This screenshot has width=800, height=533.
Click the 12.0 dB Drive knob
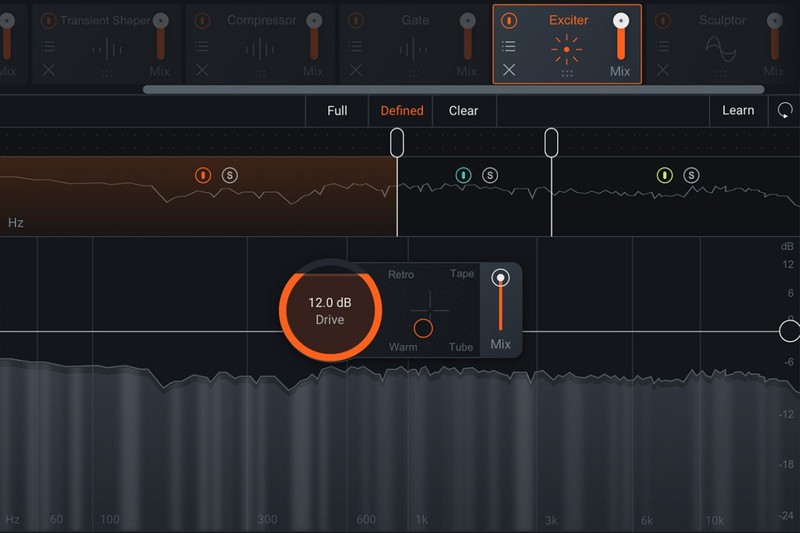(x=330, y=310)
